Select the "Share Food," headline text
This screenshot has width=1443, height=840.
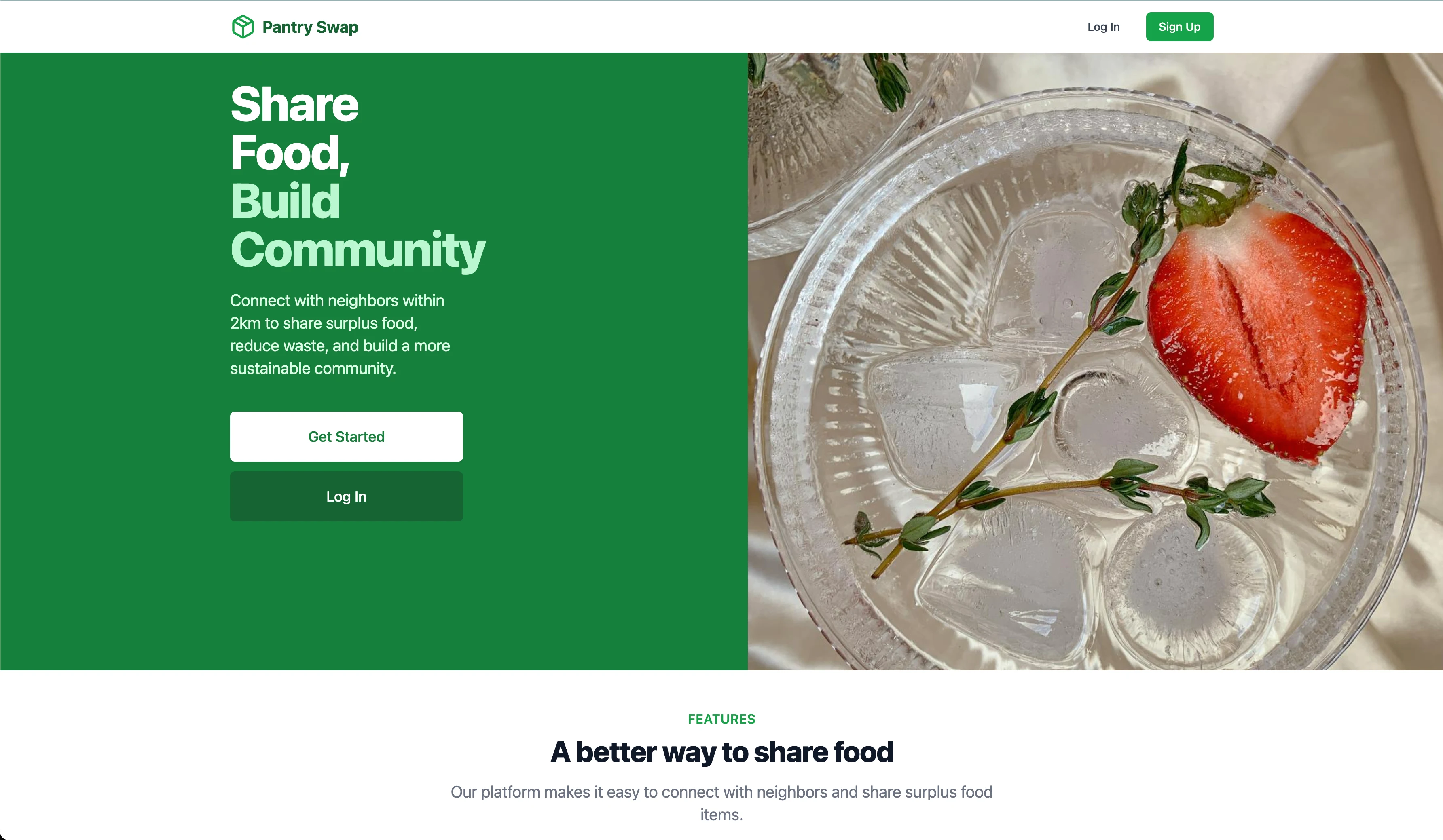[294, 129]
